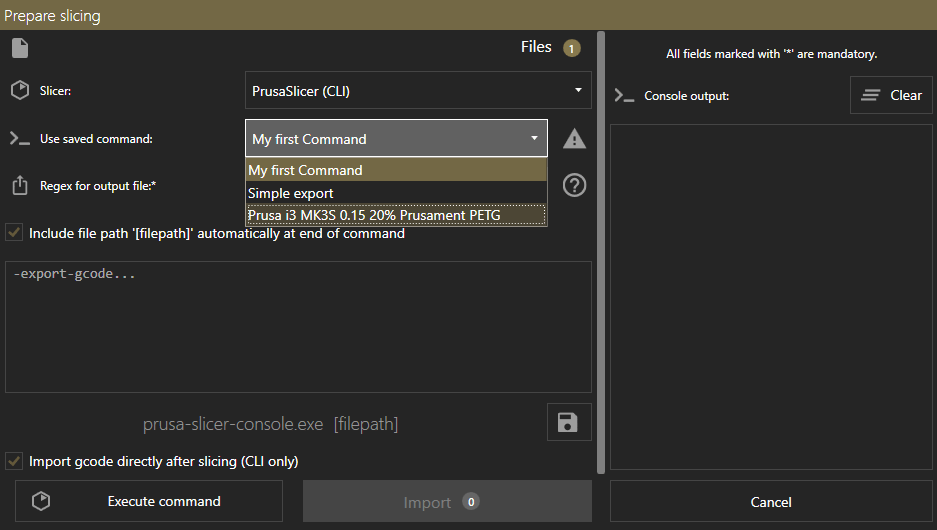Click the warning triangle icon beside saved command
This screenshot has width=937, height=530.
(574, 139)
